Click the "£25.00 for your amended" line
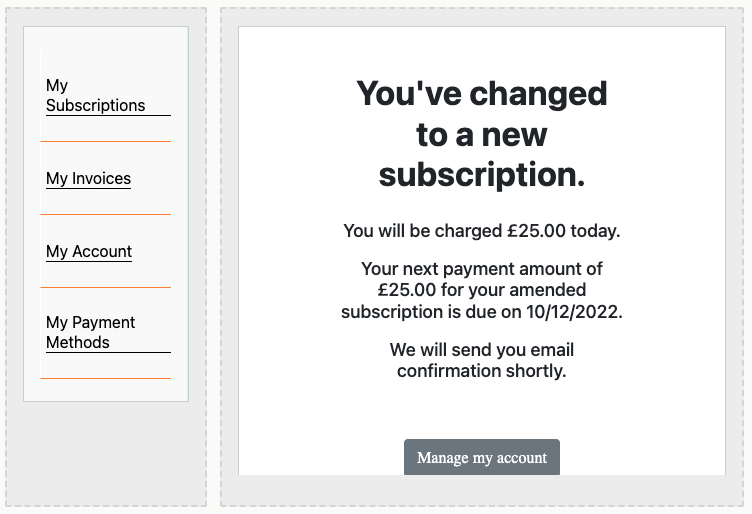The width and height of the screenshot is (752, 514). pos(481,290)
